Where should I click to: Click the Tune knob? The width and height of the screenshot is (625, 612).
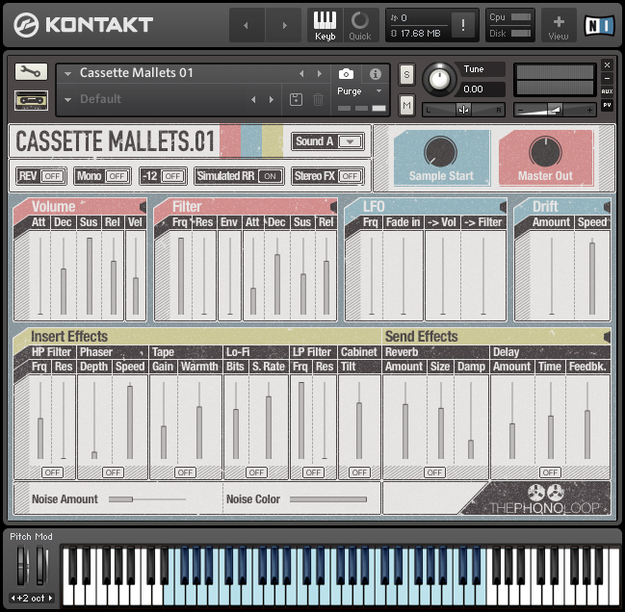439,79
